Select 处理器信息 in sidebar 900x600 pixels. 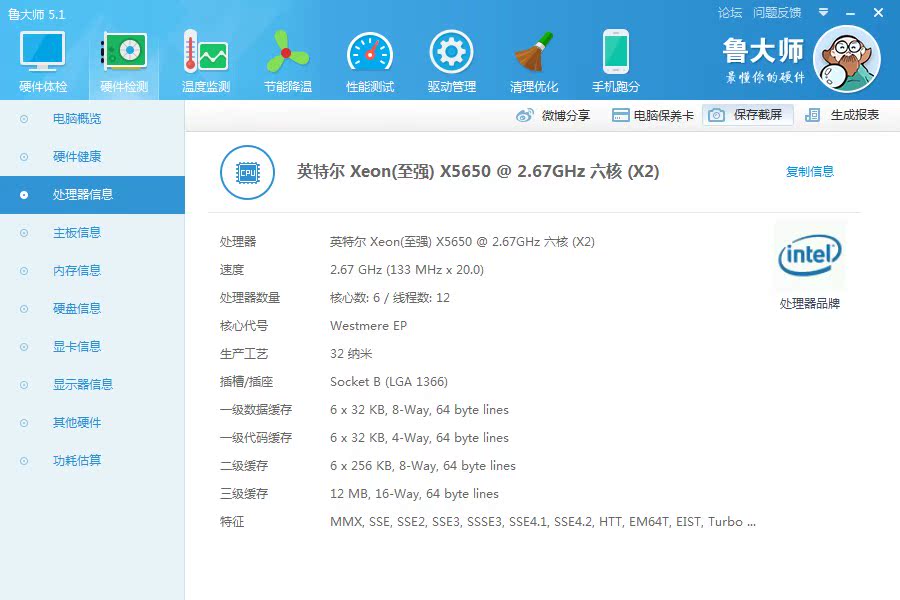pyautogui.click(x=92, y=195)
